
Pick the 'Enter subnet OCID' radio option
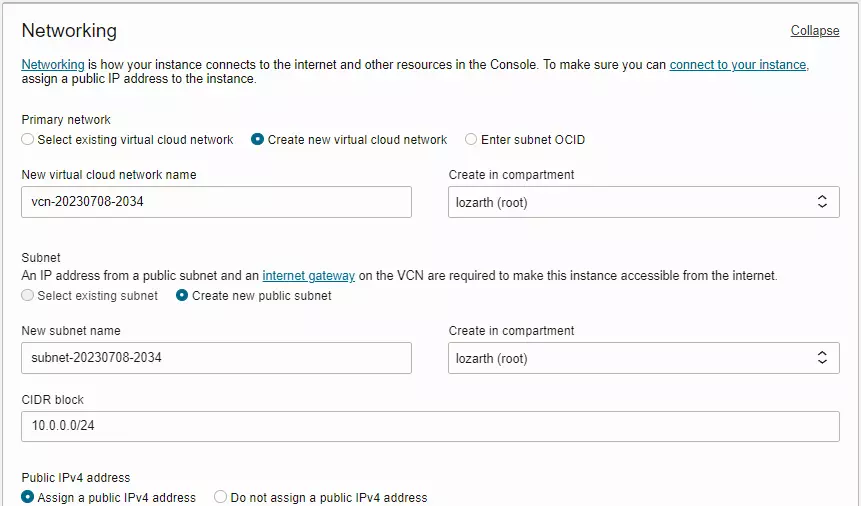[x=471, y=140]
